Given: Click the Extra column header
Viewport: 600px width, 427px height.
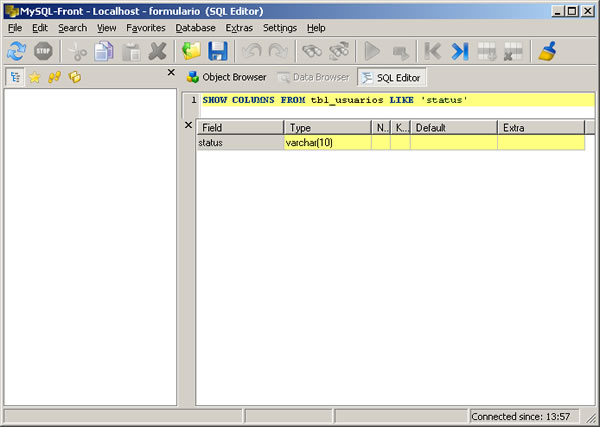Looking at the screenshot, I should pos(541,127).
